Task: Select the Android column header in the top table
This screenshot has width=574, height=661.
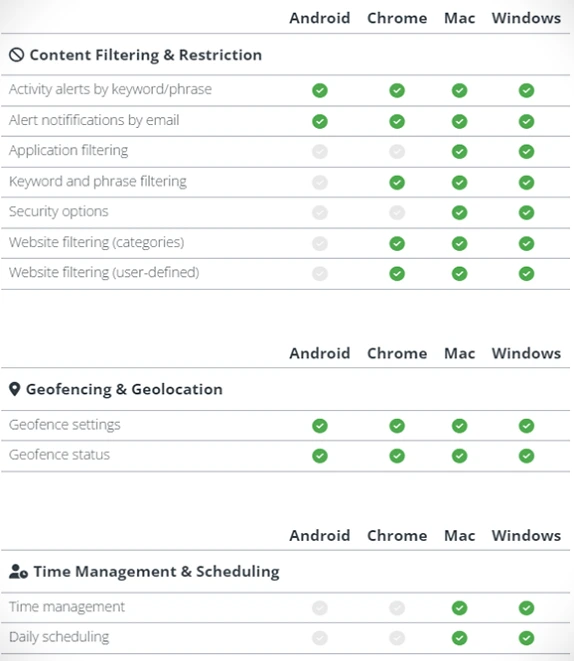Action: (320, 18)
